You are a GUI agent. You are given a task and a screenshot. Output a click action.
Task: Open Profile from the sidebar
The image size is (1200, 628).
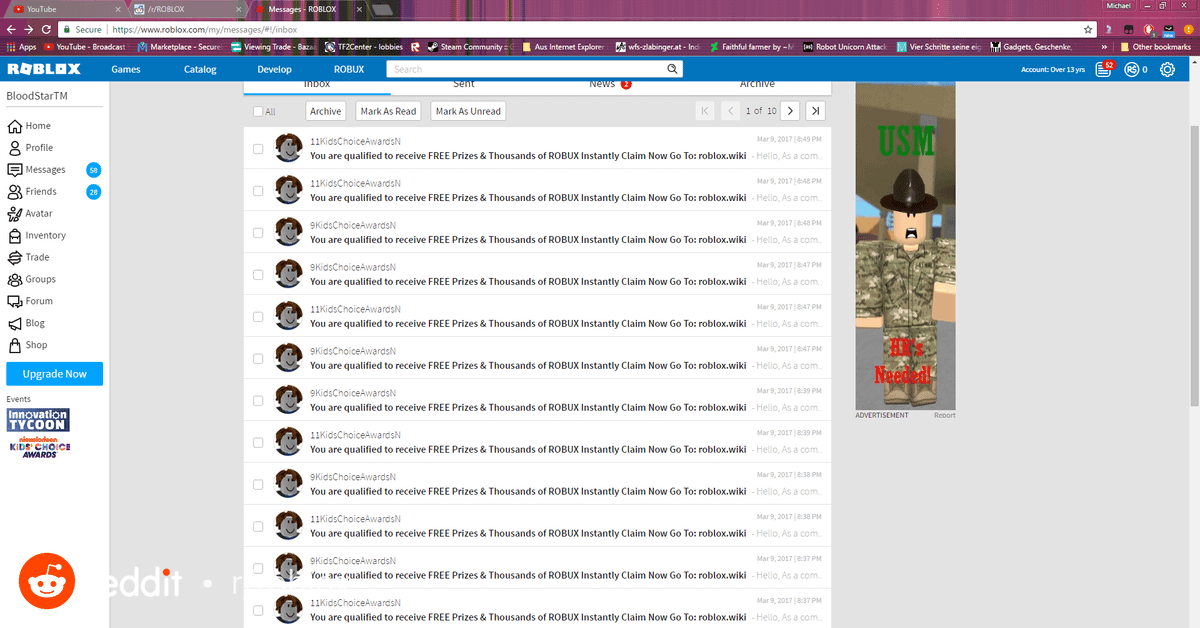click(x=39, y=148)
